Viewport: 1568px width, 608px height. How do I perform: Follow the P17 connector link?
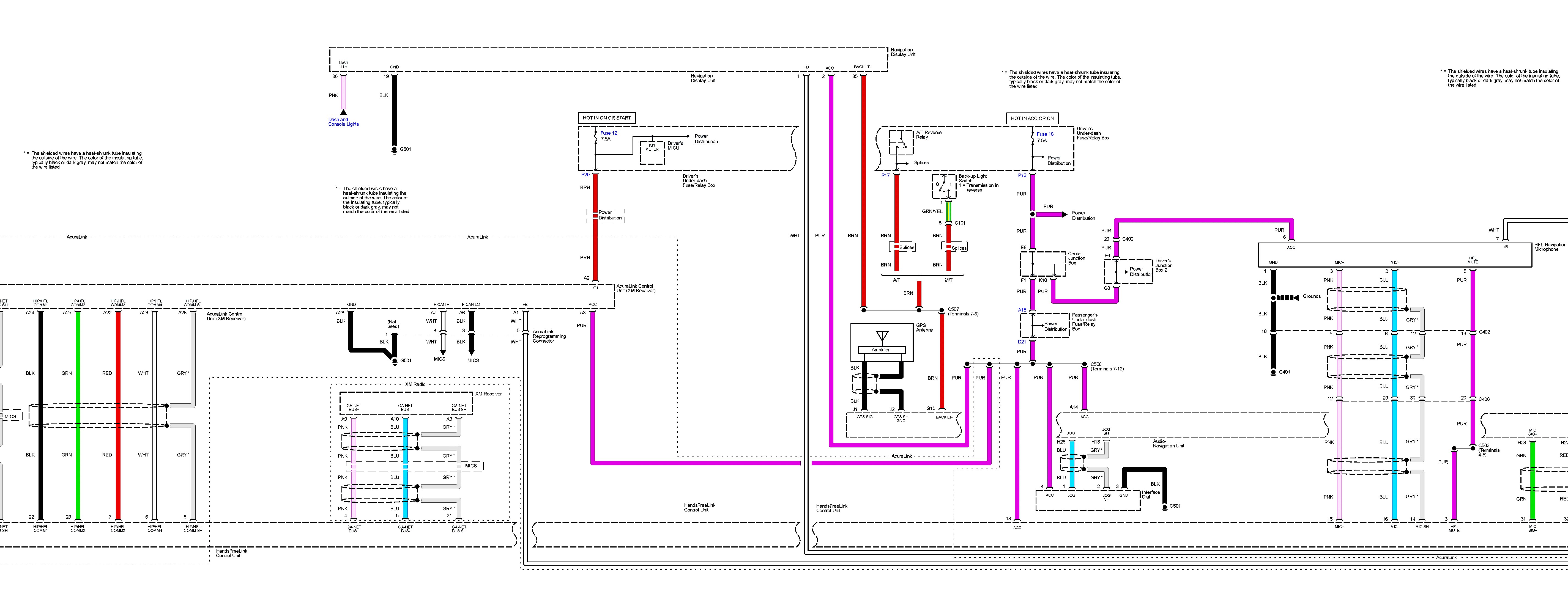[885, 175]
